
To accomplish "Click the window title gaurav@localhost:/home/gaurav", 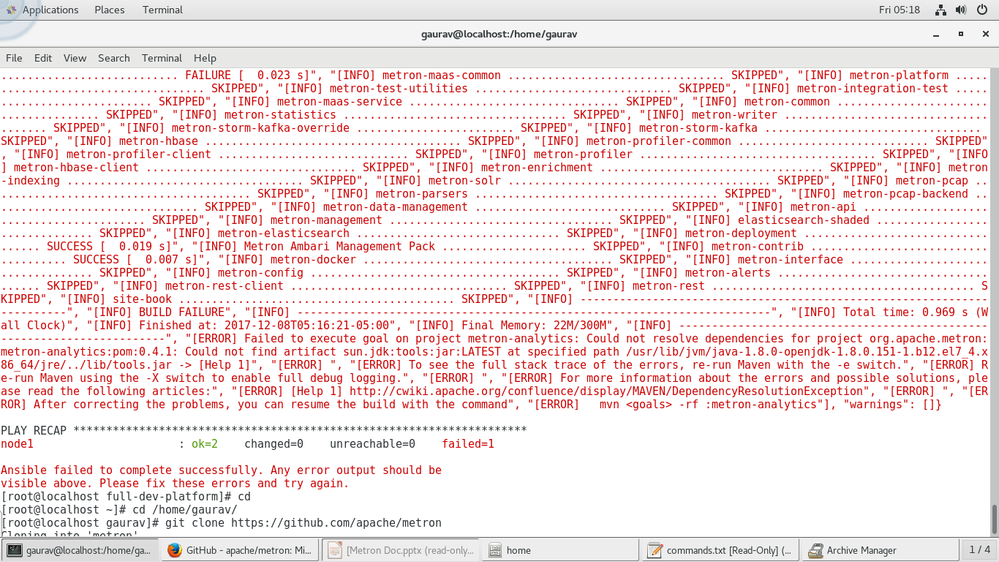I will [499, 34].
